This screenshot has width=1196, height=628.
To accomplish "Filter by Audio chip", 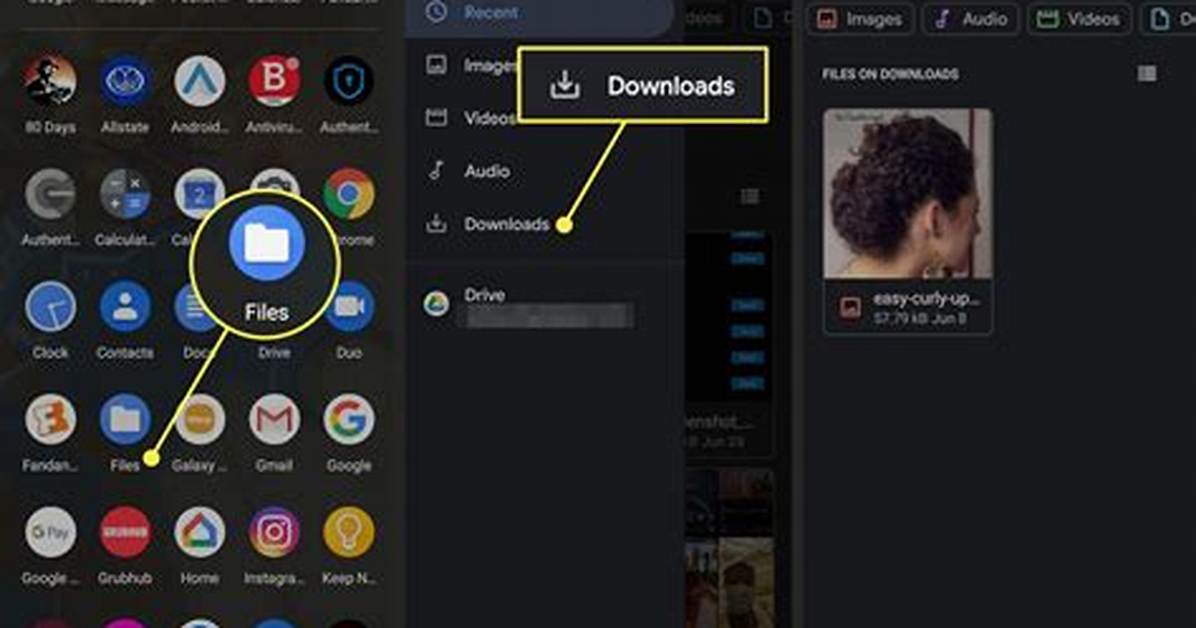I will [x=971, y=18].
